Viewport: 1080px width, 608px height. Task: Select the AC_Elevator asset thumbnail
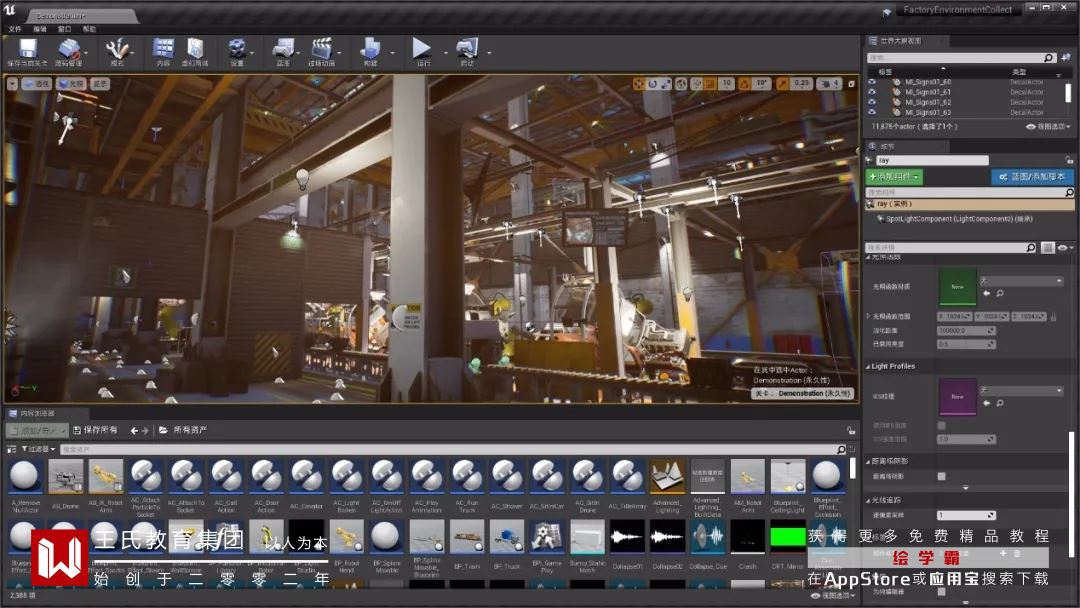[306, 477]
